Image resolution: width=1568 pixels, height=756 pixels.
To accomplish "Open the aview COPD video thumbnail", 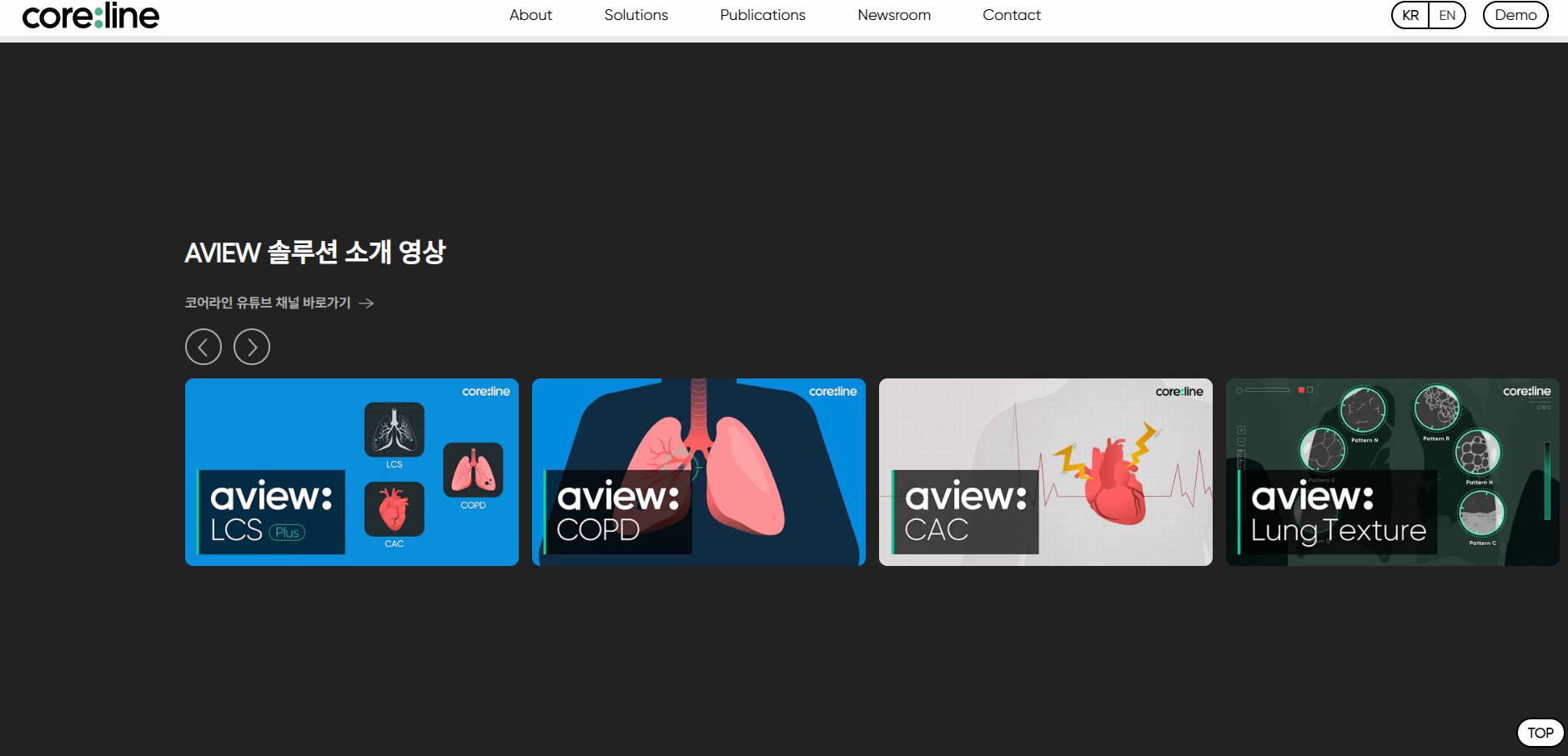I will [x=699, y=472].
